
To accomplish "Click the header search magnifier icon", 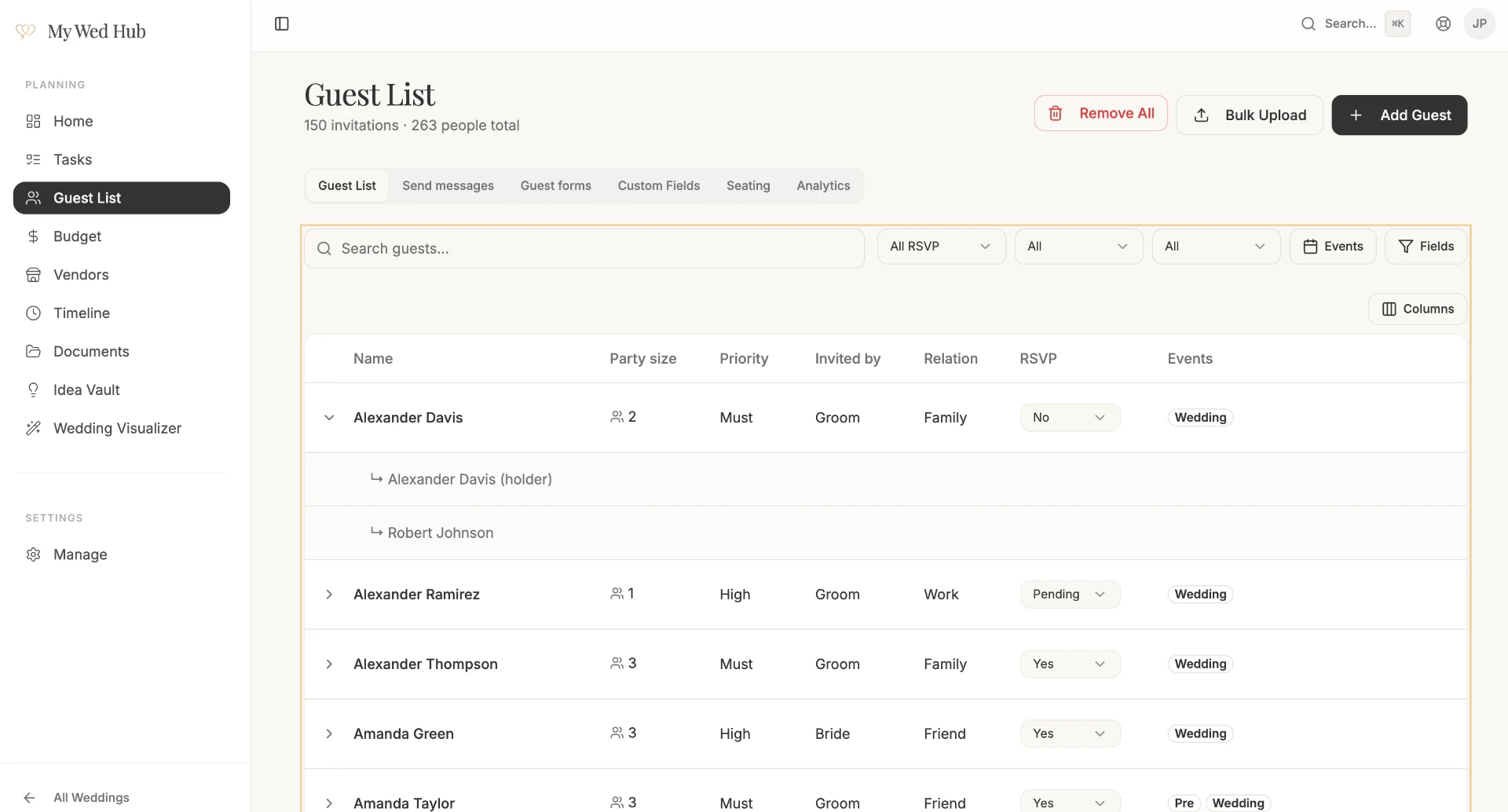I will (x=1308, y=24).
